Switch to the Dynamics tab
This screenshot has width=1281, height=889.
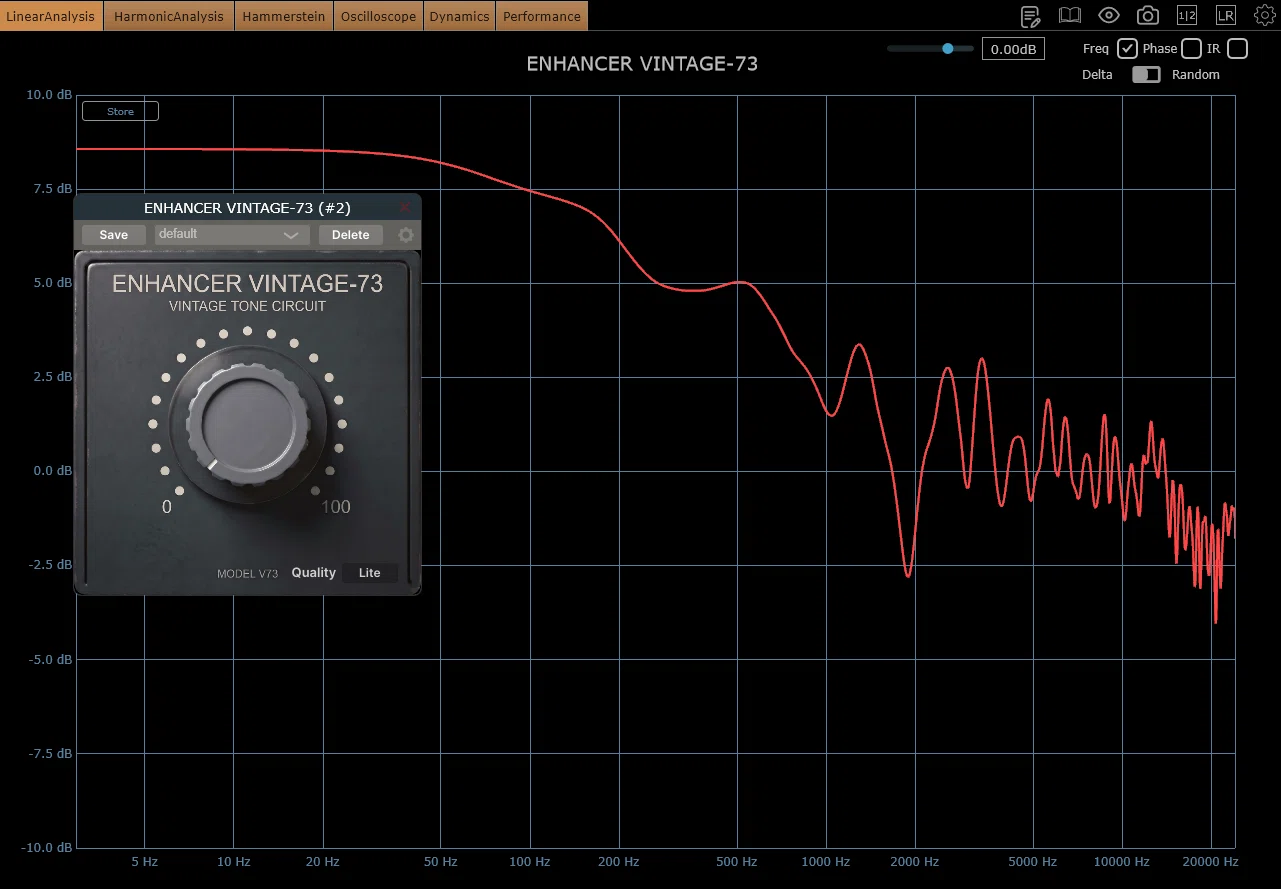459,16
